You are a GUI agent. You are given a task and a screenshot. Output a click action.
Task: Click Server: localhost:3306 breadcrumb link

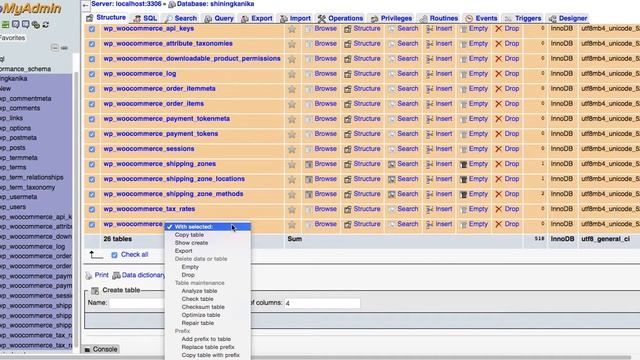coord(126,4)
